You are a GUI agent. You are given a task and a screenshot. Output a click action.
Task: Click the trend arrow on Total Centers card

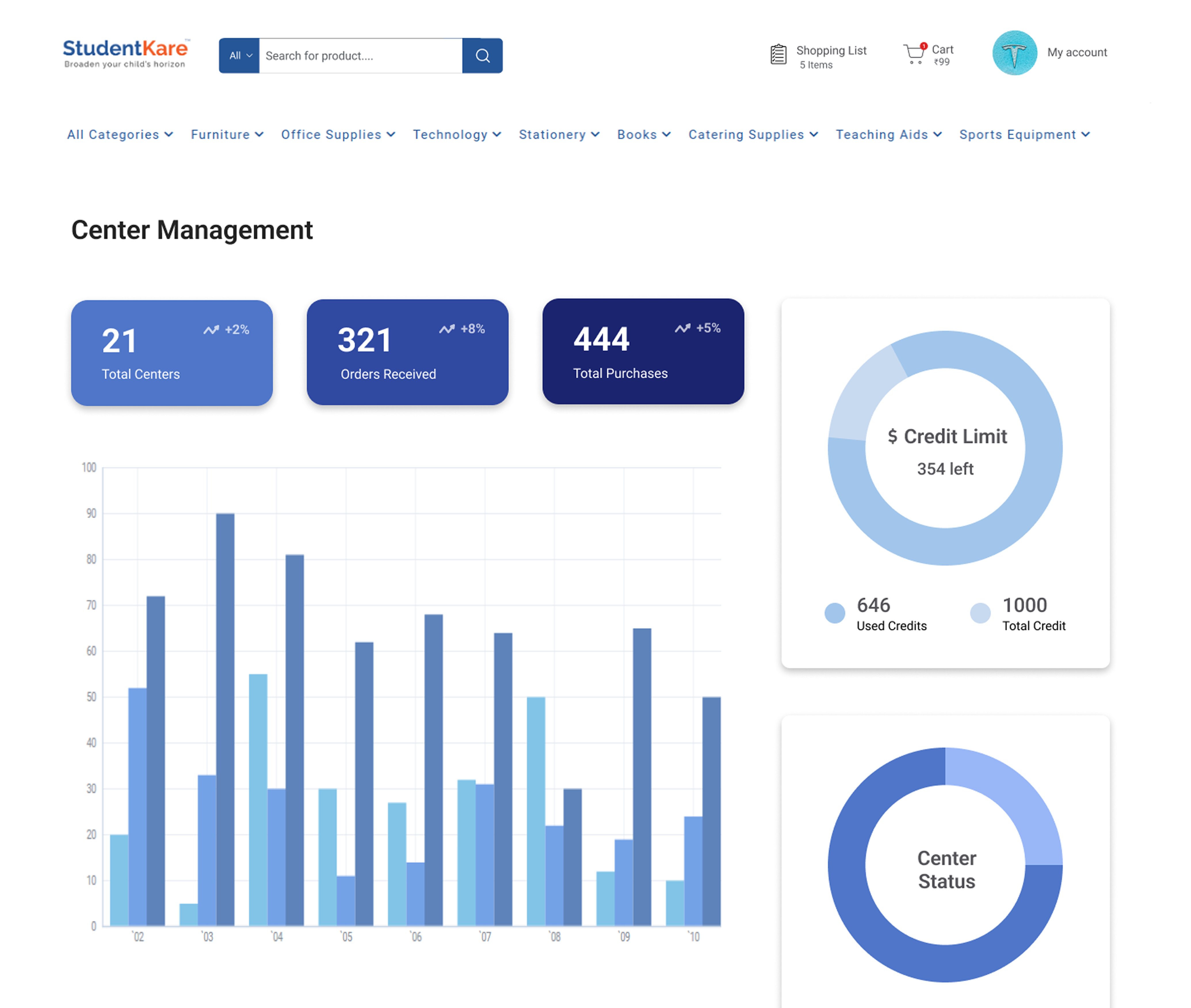(212, 329)
